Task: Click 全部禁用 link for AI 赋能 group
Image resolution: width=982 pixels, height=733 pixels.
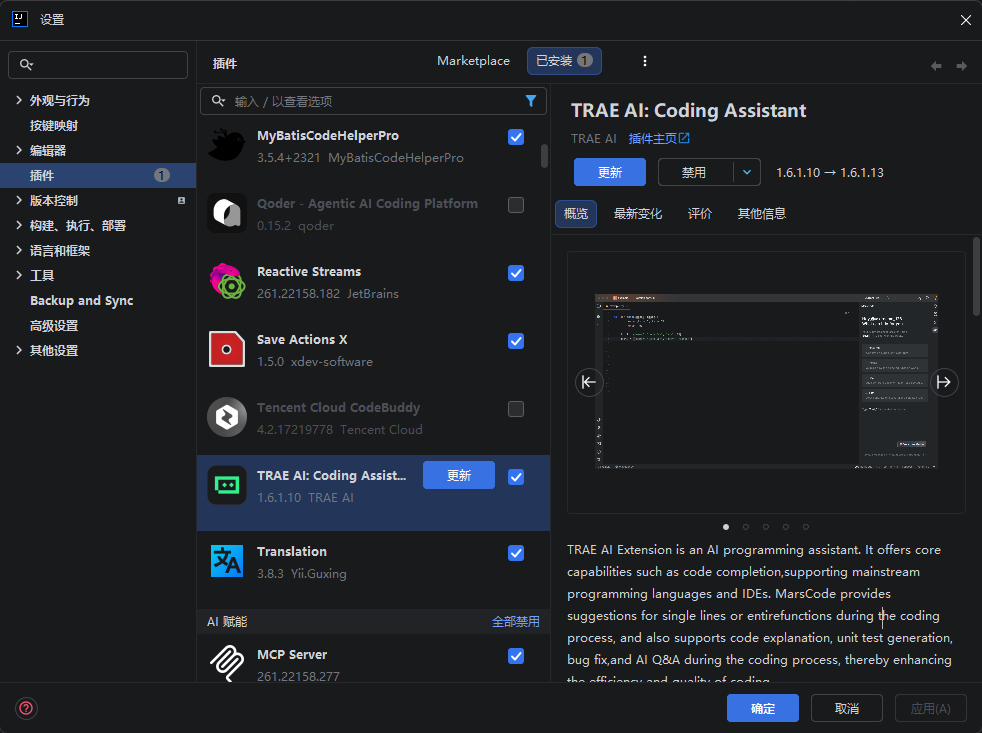Action: (x=515, y=621)
